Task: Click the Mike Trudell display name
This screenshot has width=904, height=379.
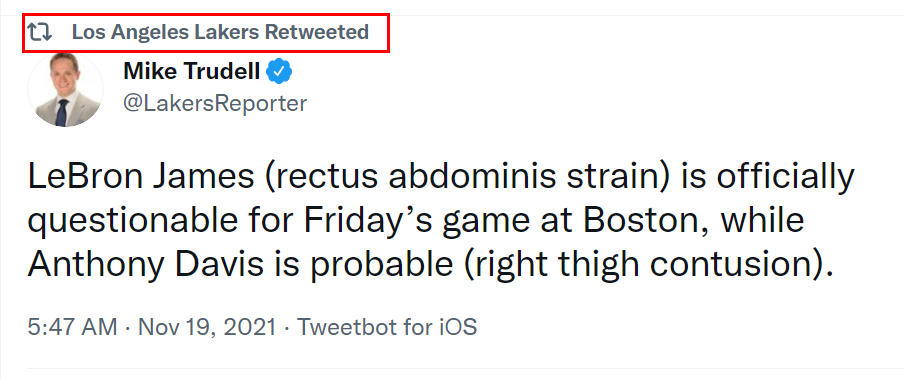Action: point(191,72)
